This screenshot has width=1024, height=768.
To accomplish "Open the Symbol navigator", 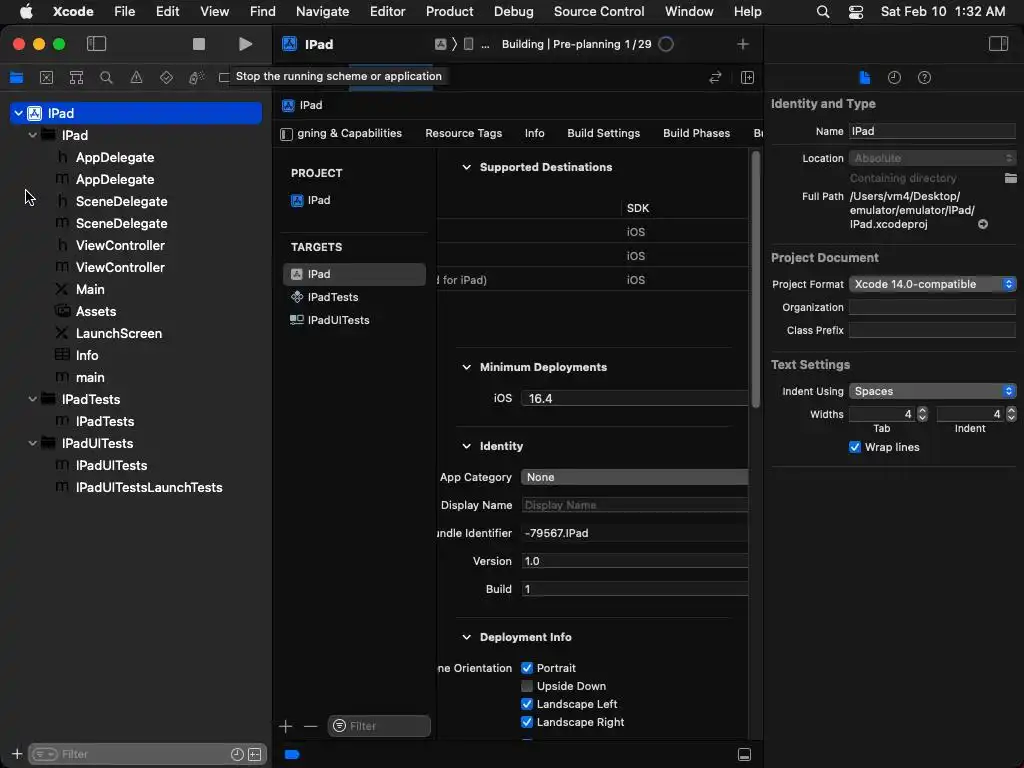I will coord(76,78).
